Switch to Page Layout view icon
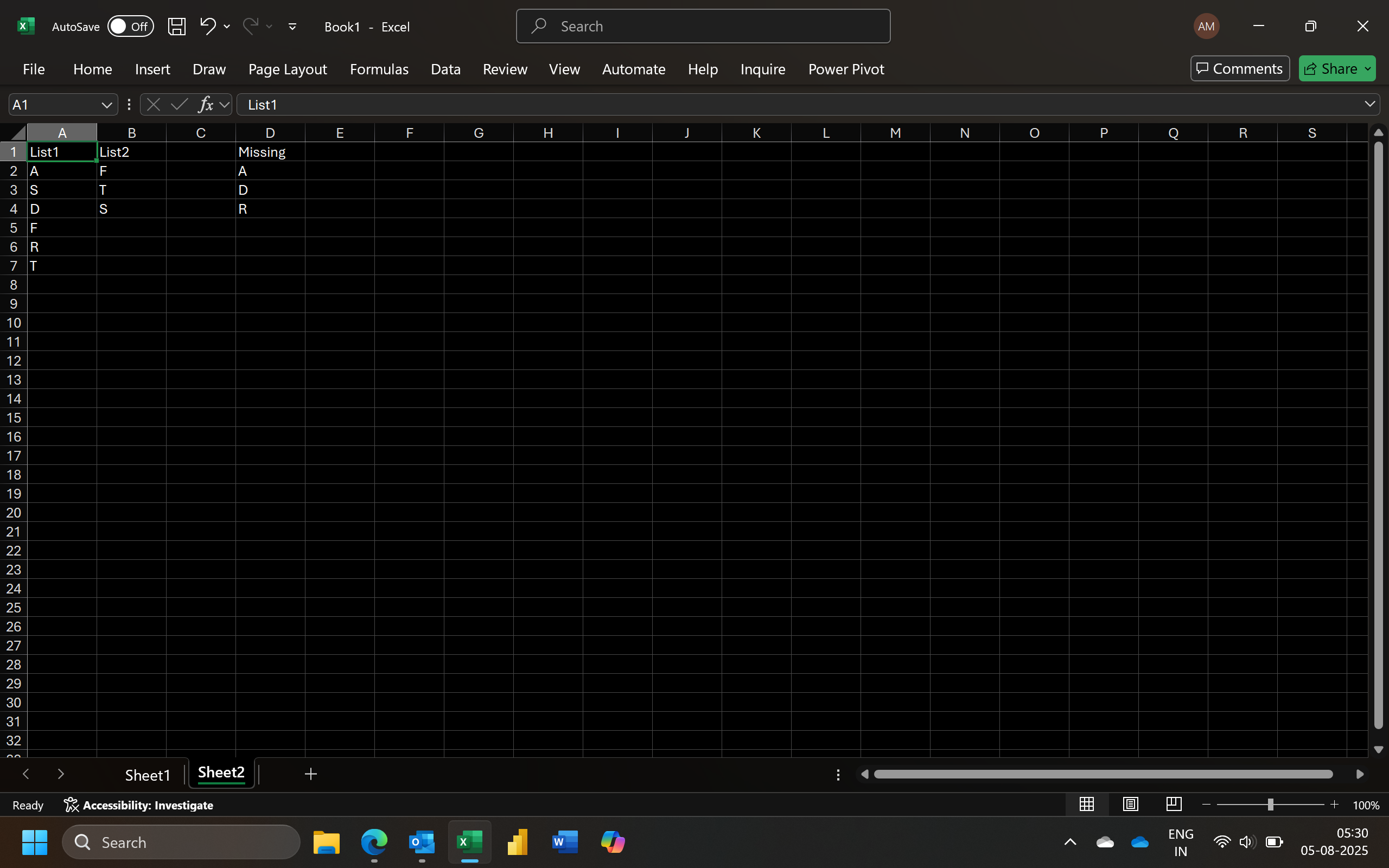The image size is (1389, 868). click(x=1130, y=805)
